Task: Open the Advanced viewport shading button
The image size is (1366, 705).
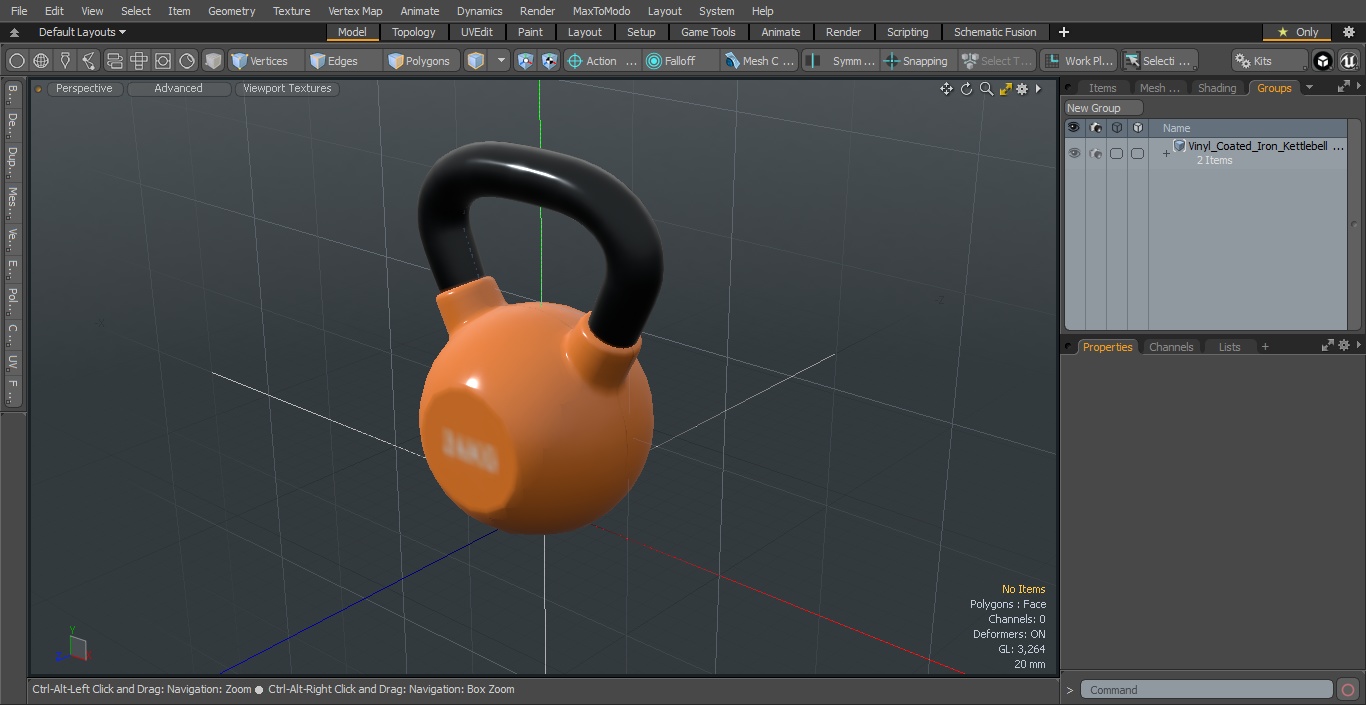Action: point(178,88)
